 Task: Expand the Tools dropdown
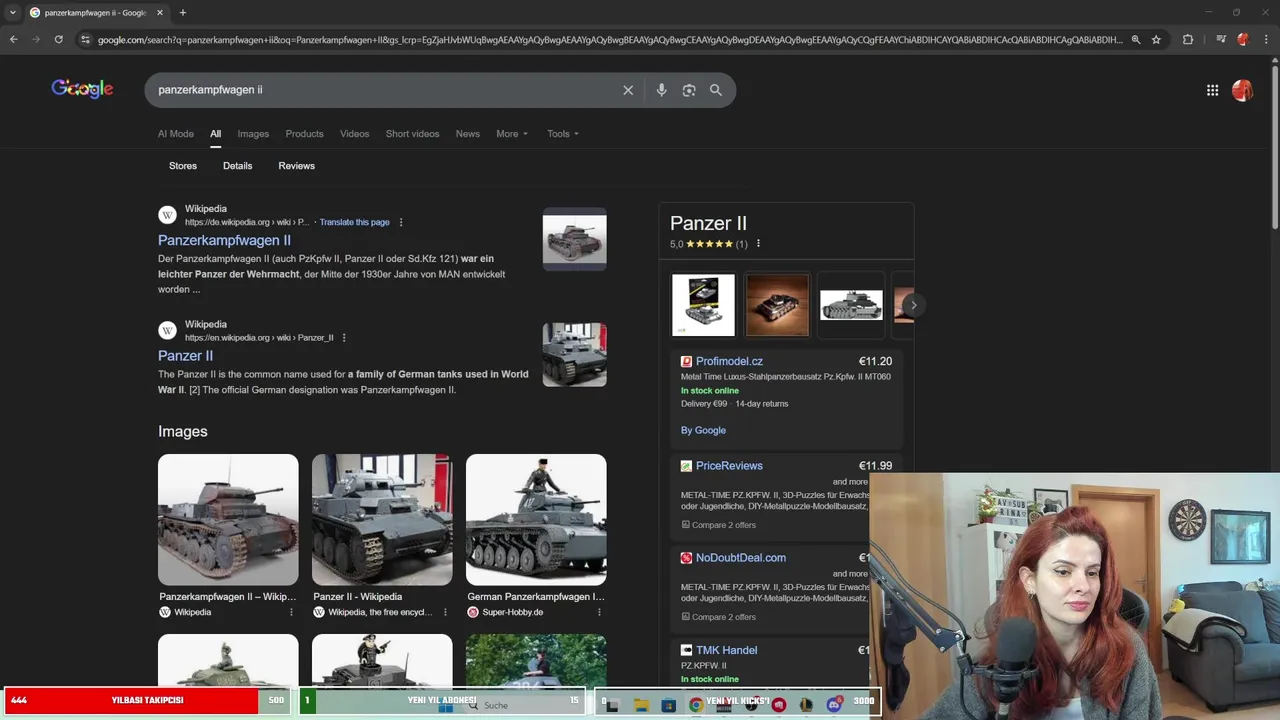click(x=563, y=134)
